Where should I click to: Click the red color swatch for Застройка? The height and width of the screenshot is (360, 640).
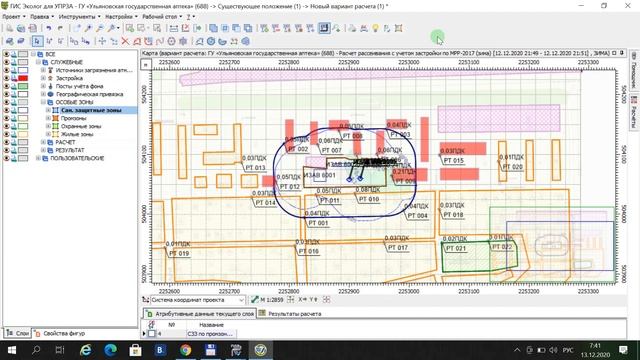(23, 78)
